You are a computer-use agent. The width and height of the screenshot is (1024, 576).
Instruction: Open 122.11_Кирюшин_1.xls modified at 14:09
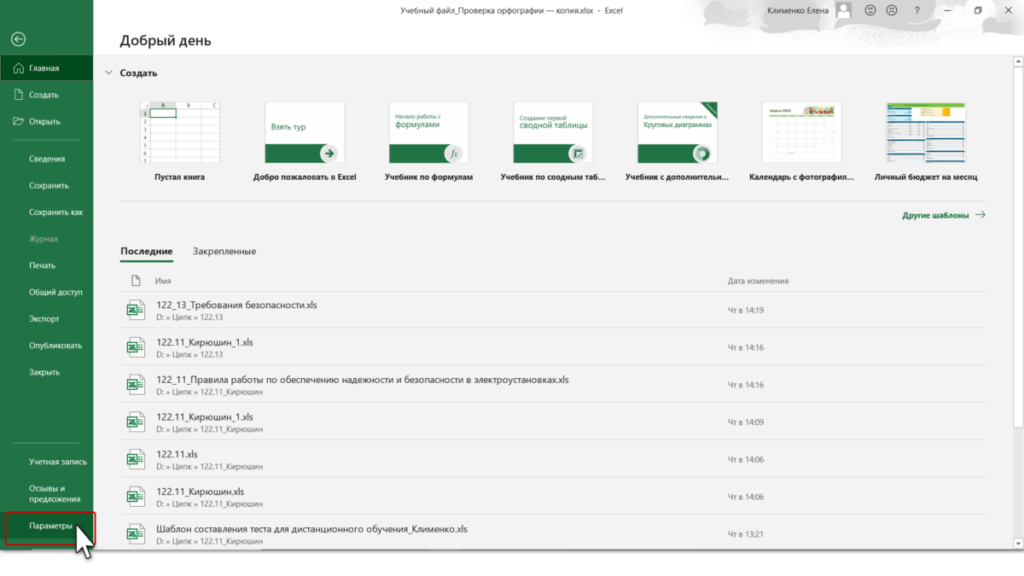click(x=552, y=422)
